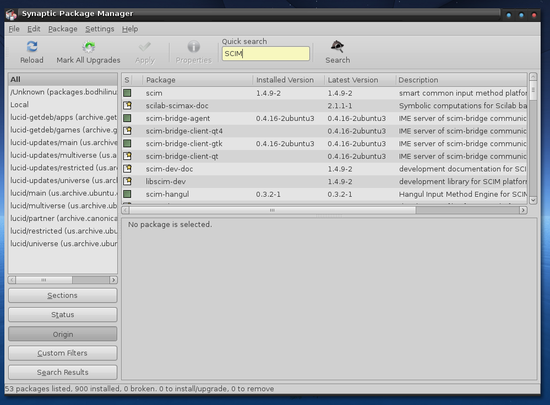The width and height of the screenshot is (550, 405).
Task: Select lucid-updates/restricted origin entry
Action: coord(63,168)
